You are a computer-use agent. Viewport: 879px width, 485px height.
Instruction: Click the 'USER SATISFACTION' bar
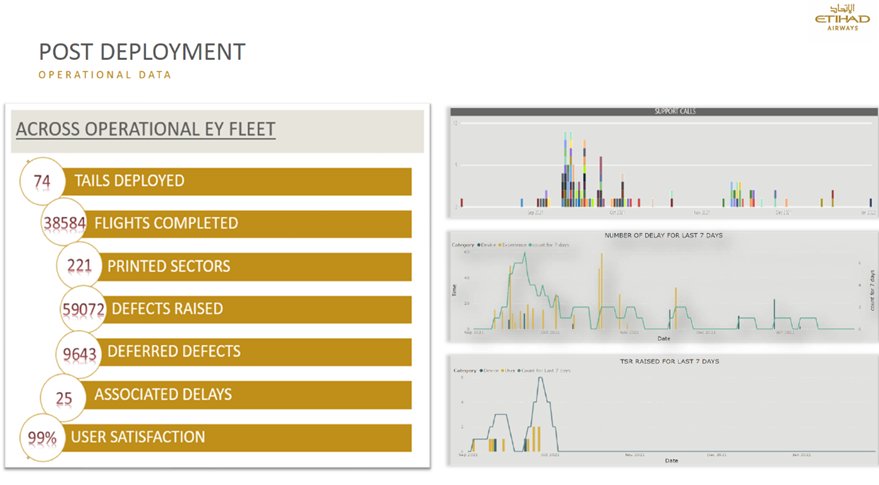237,438
